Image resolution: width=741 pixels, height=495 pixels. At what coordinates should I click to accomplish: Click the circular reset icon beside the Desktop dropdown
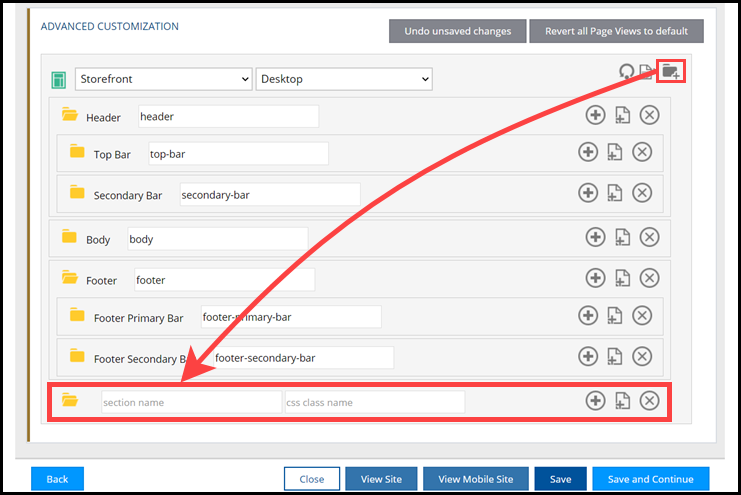(627, 72)
